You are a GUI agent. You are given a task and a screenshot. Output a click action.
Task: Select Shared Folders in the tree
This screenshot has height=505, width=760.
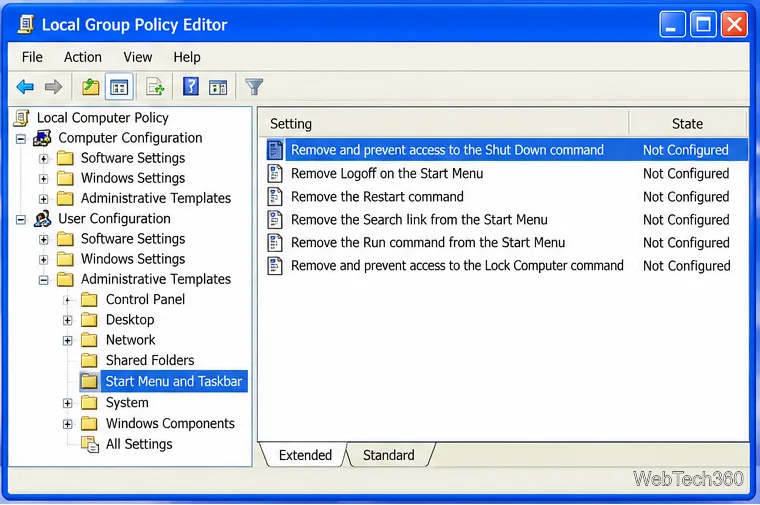pyautogui.click(x=150, y=361)
